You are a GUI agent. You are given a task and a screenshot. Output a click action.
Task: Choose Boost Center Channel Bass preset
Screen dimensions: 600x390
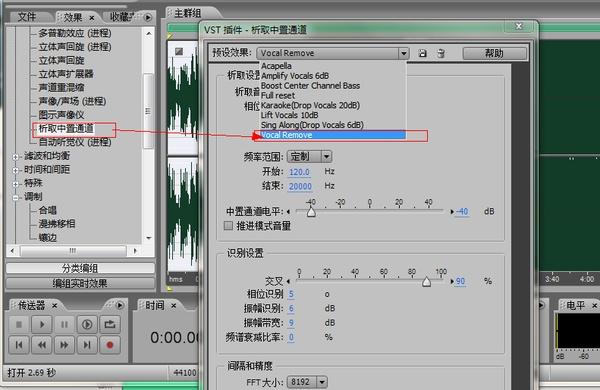(x=310, y=86)
